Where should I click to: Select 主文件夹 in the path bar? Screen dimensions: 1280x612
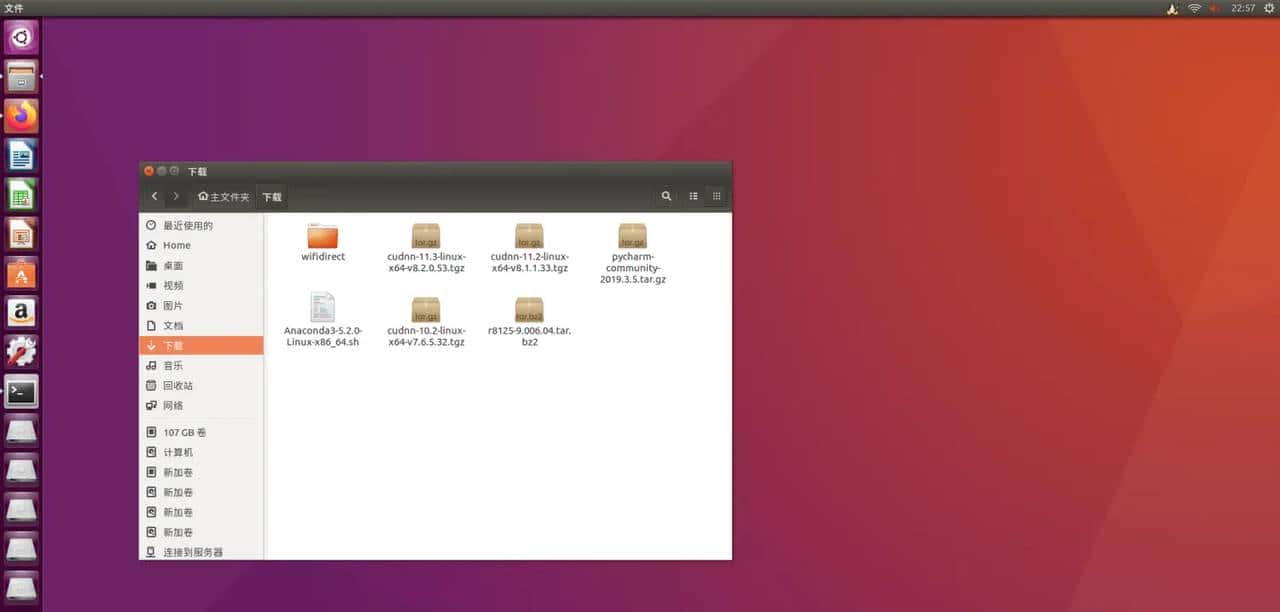tap(222, 196)
